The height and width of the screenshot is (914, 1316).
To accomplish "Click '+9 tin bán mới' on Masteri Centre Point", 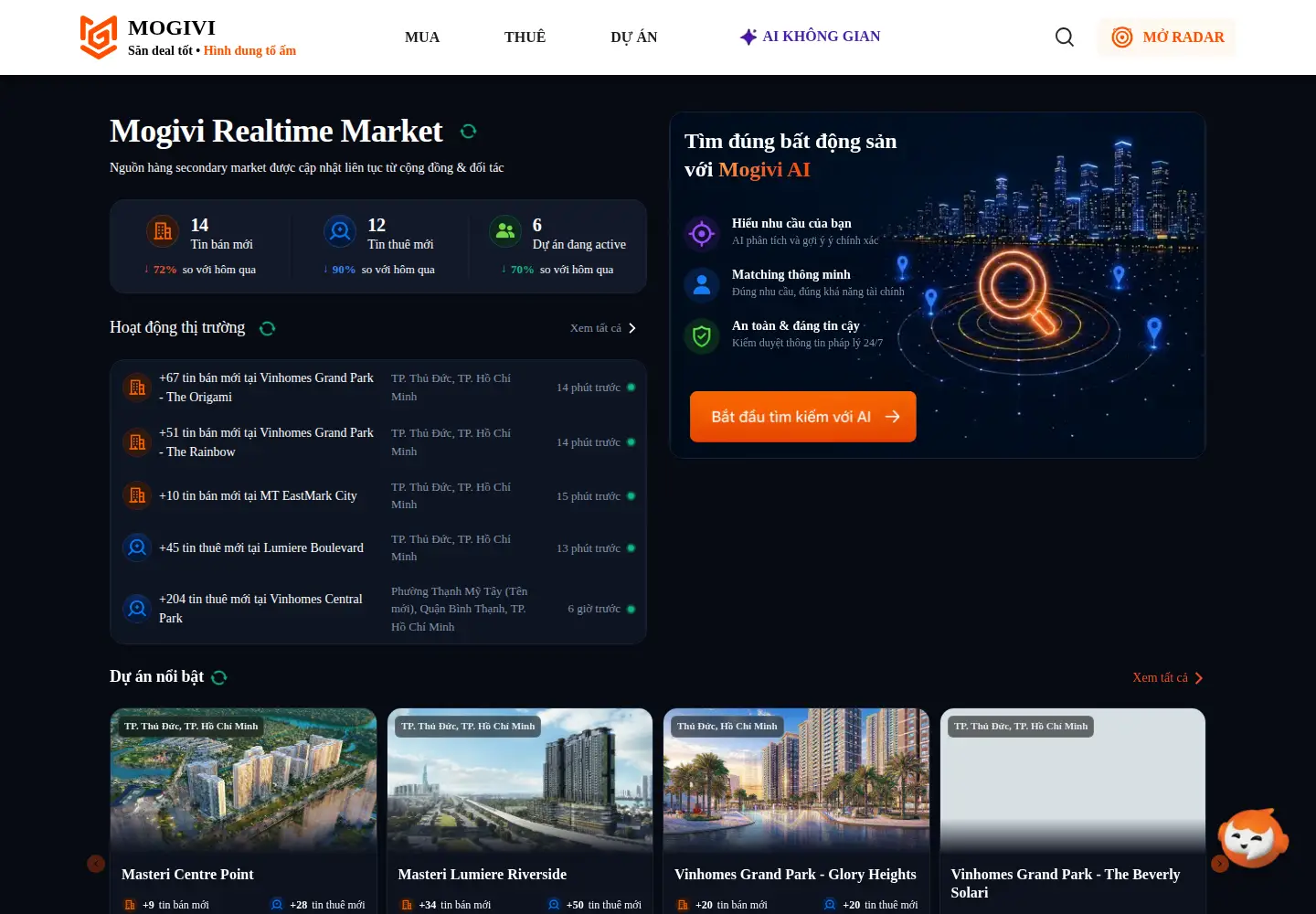I will (x=167, y=905).
